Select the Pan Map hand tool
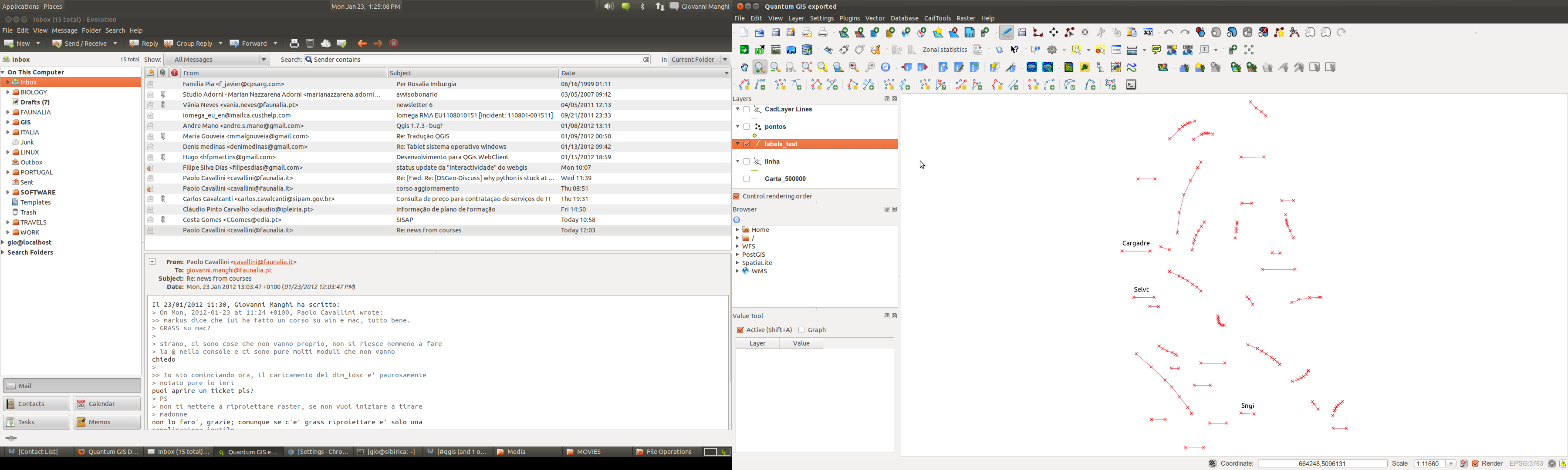The width and height of the screenshot is (1568, 470). [x=744, y=67]
